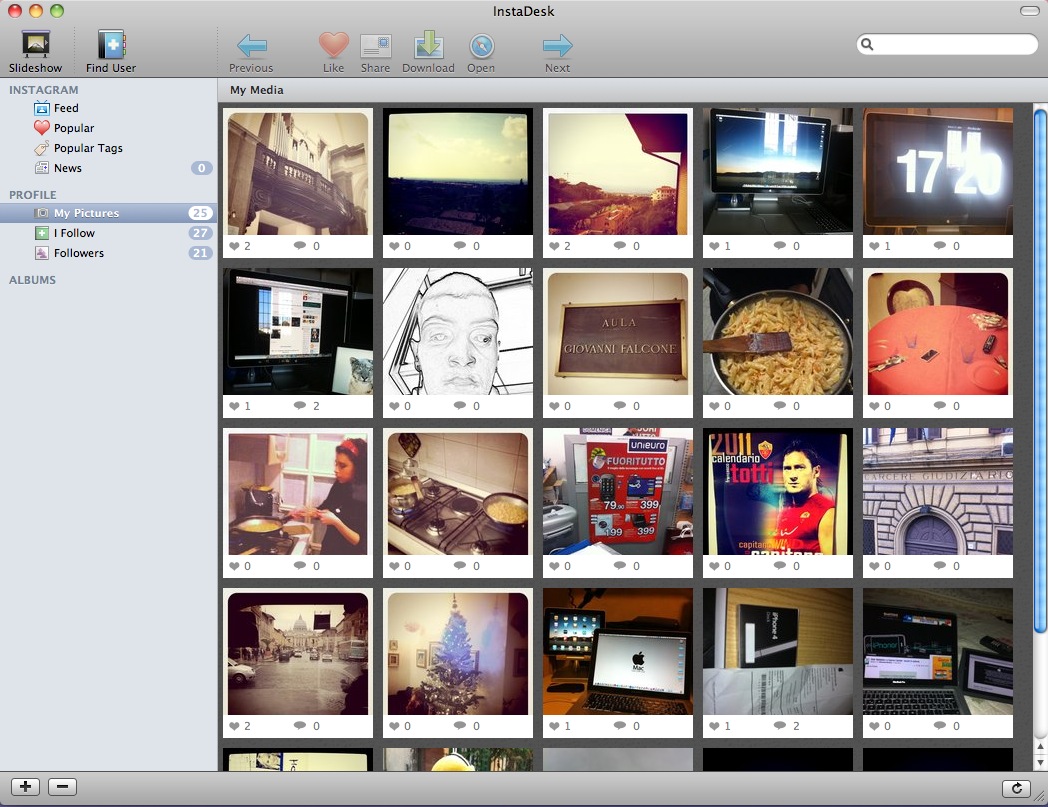Screen dimensions: 1048x807
Task: Open the iPhone 4 box photo
Action: tap(778, 652)
